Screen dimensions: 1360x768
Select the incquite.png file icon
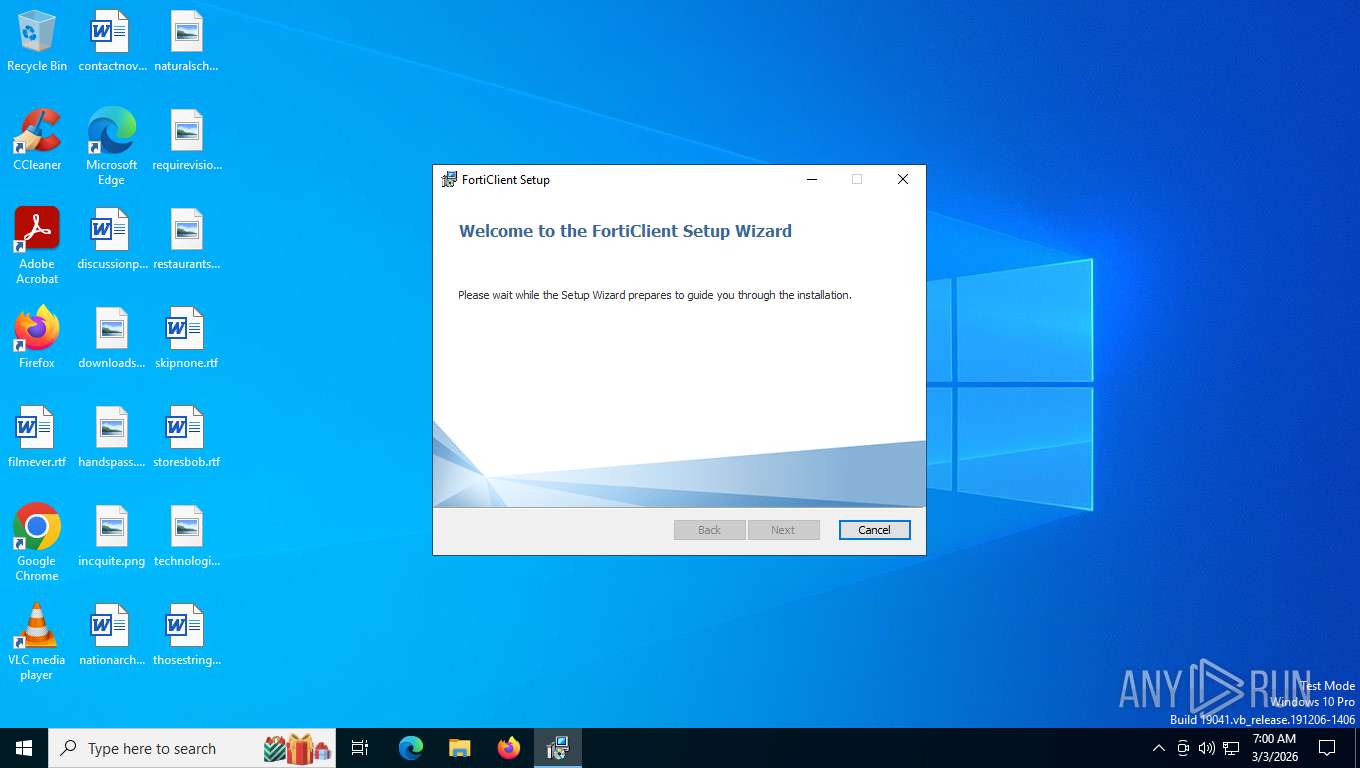point(112,537)
